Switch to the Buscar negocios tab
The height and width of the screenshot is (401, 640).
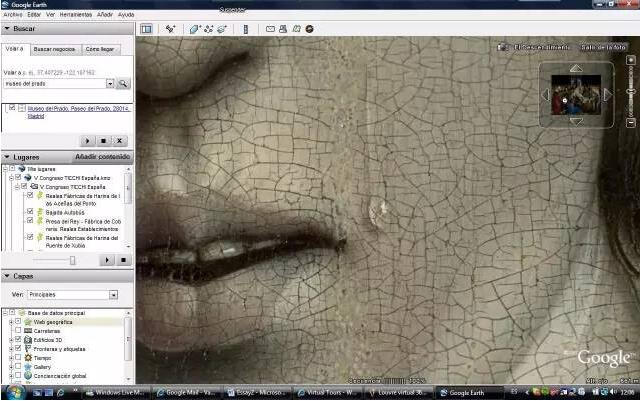[x=54, y=49]
